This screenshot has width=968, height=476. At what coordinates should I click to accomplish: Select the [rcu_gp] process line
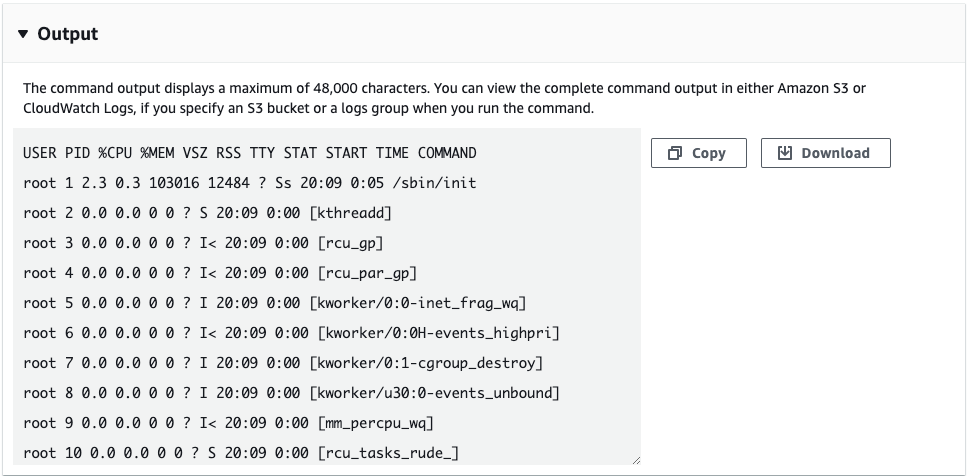203,243
